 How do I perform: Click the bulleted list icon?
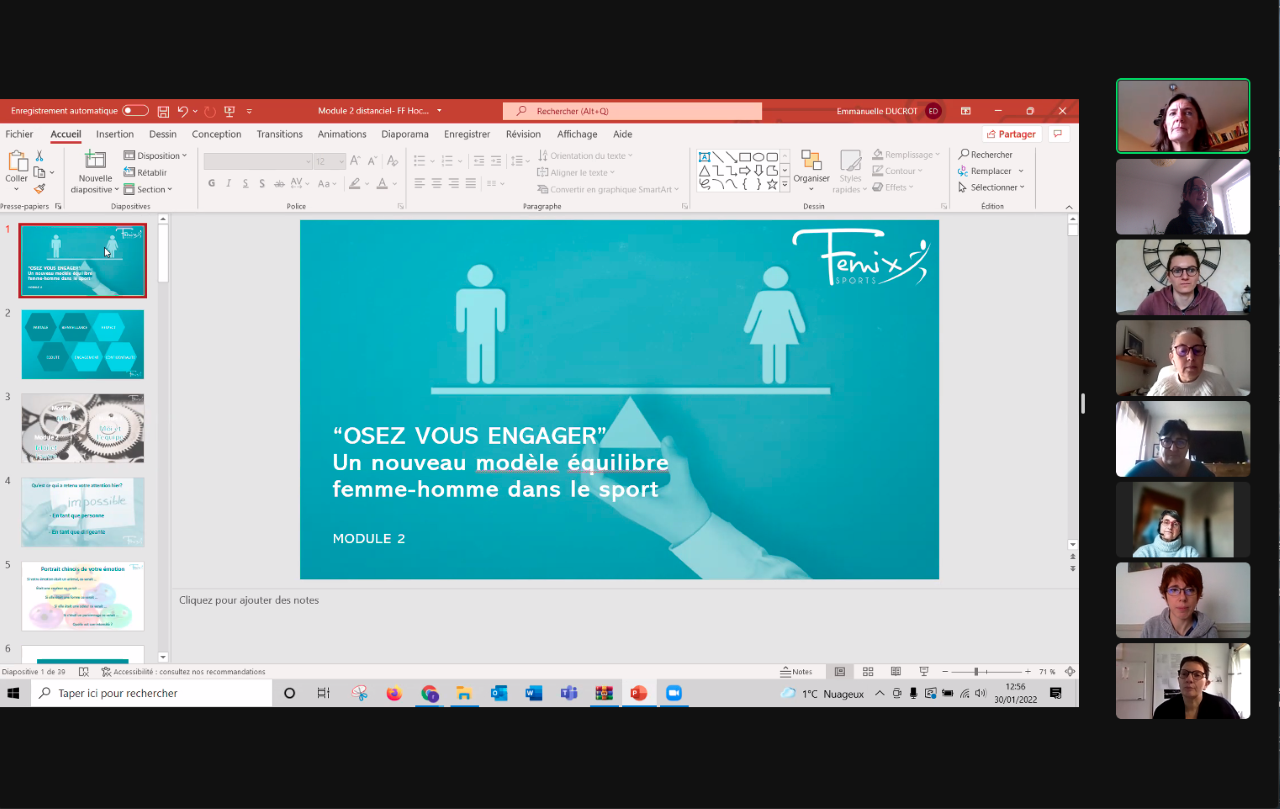420,161
